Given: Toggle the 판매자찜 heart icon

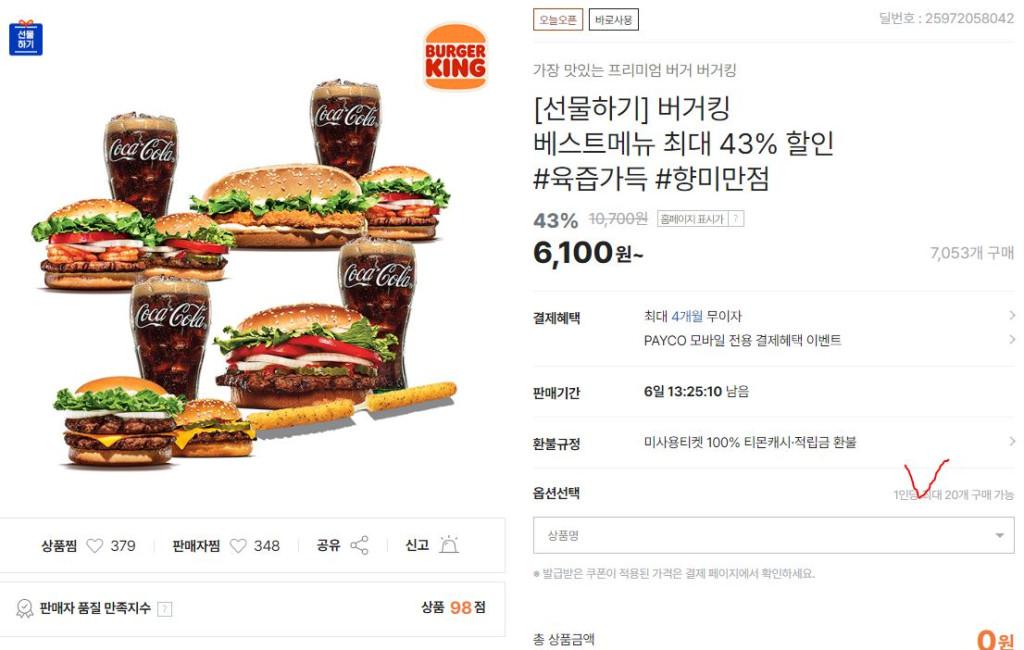Looking at the screenshot, I should (x=238, y=545).
